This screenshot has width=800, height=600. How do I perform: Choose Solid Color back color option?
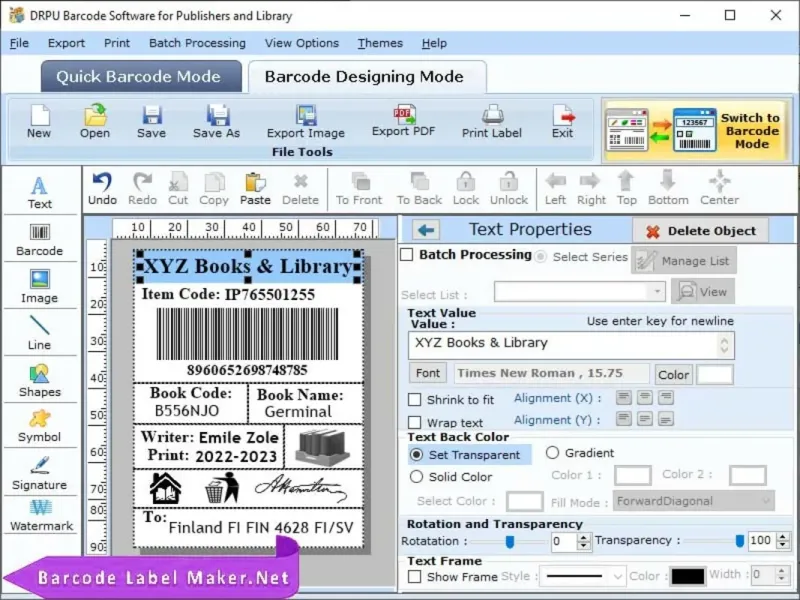click(417, 477)
